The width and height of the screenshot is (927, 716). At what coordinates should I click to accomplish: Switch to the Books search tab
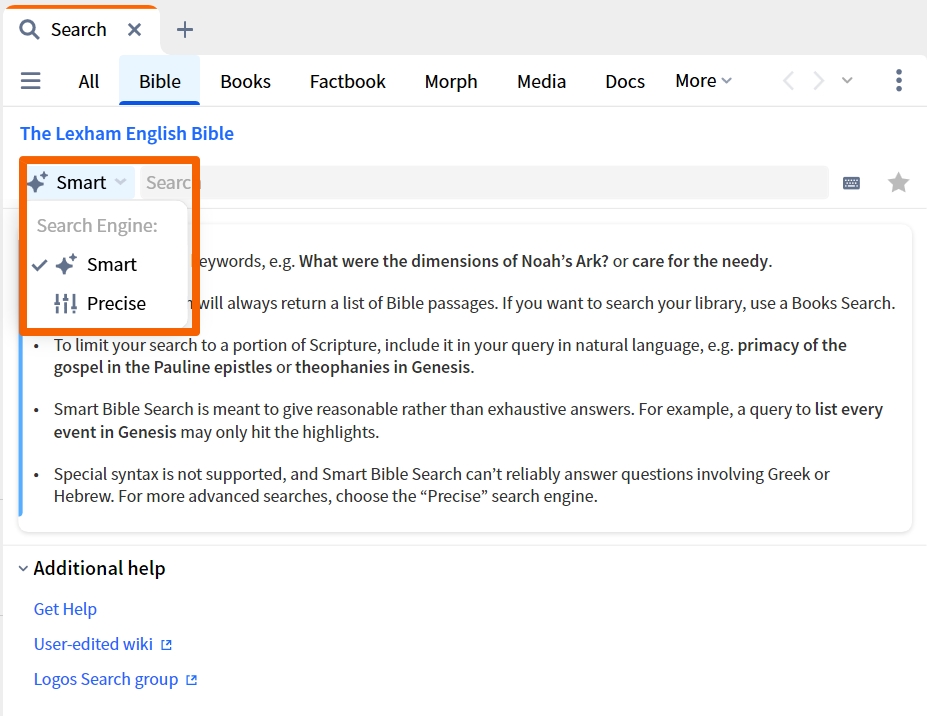tap(245, 82)
